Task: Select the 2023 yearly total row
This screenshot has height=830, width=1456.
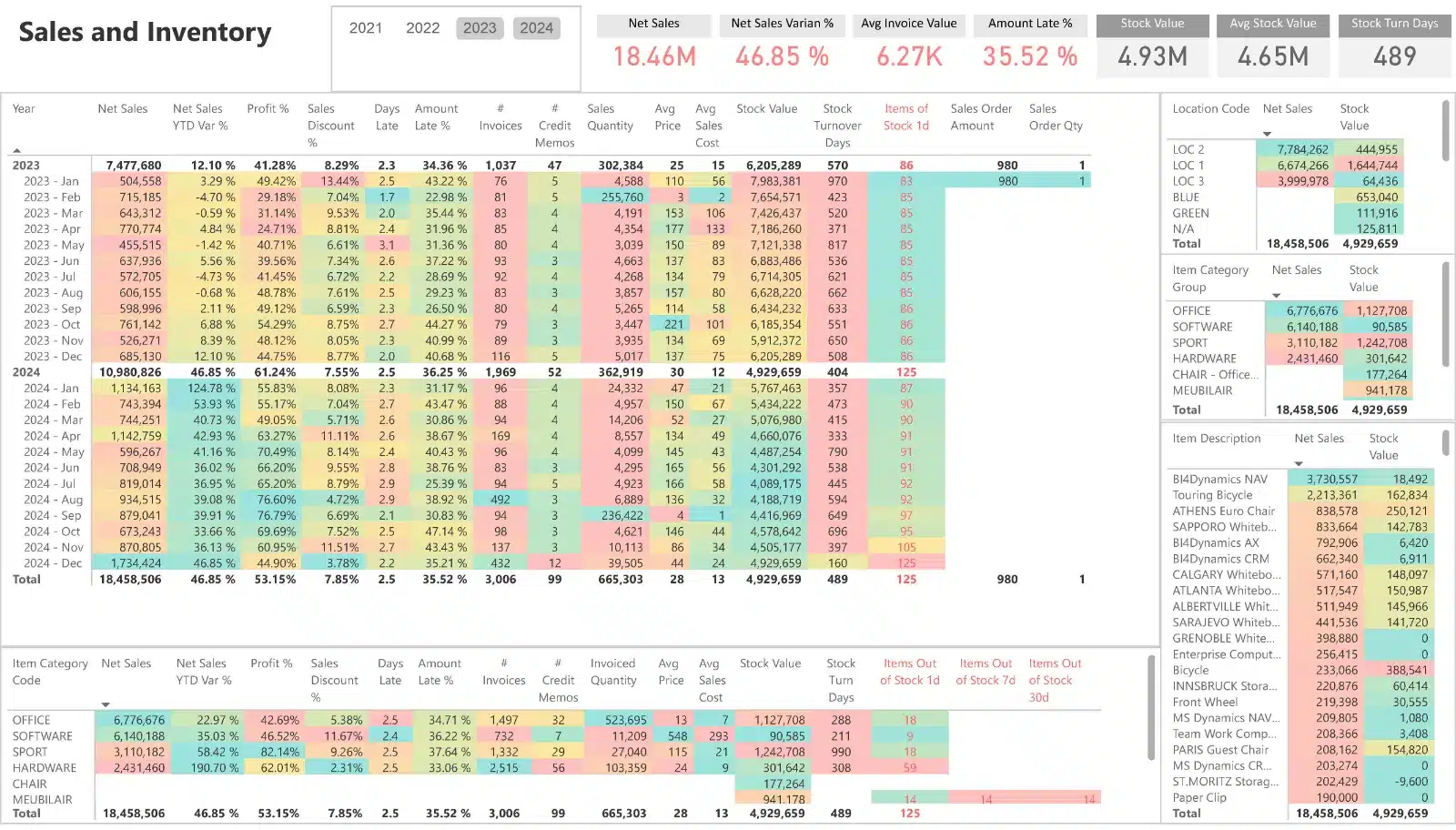Action: point(26,166)
